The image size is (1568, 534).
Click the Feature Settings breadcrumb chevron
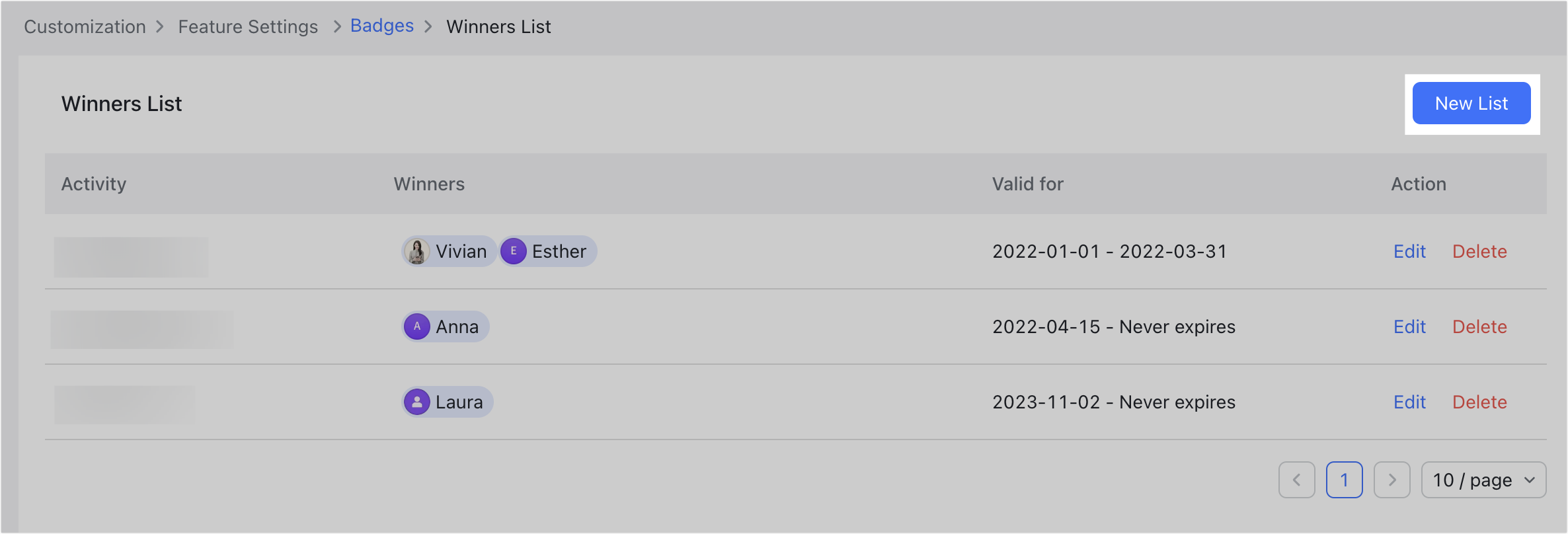[x=336, y=26]
